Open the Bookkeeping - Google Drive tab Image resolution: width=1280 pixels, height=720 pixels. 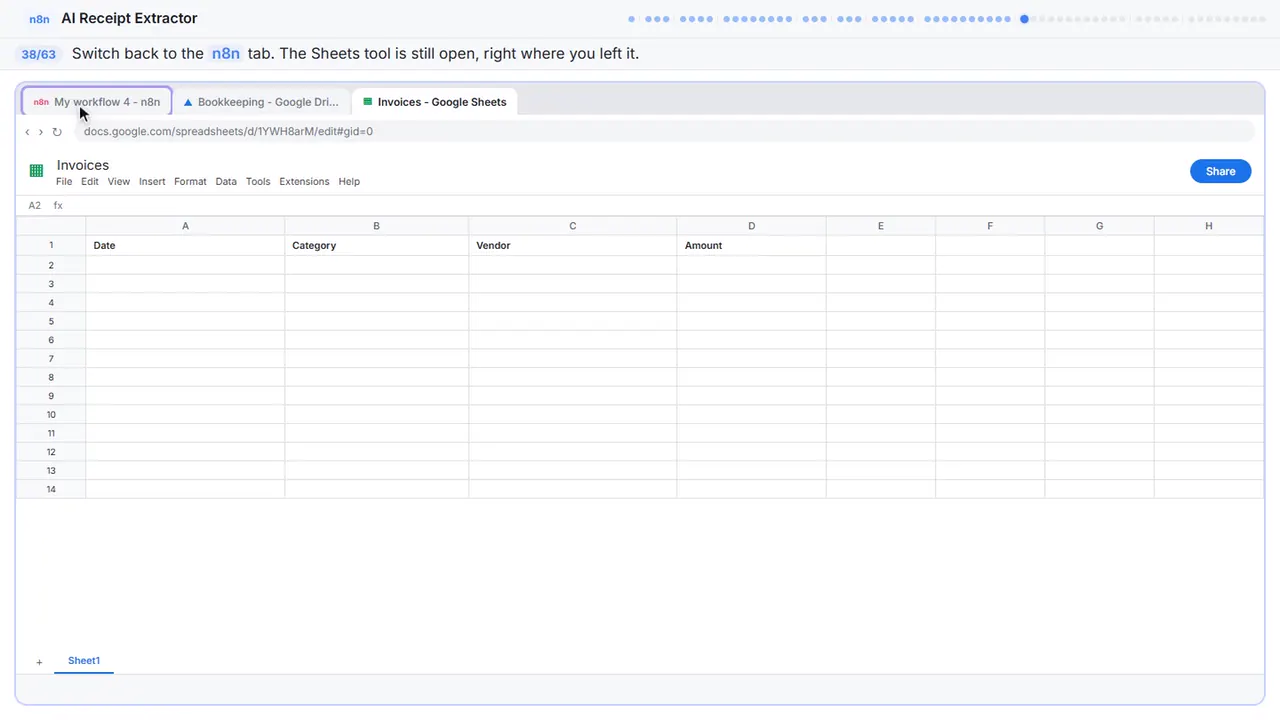(x=261, y=102)
